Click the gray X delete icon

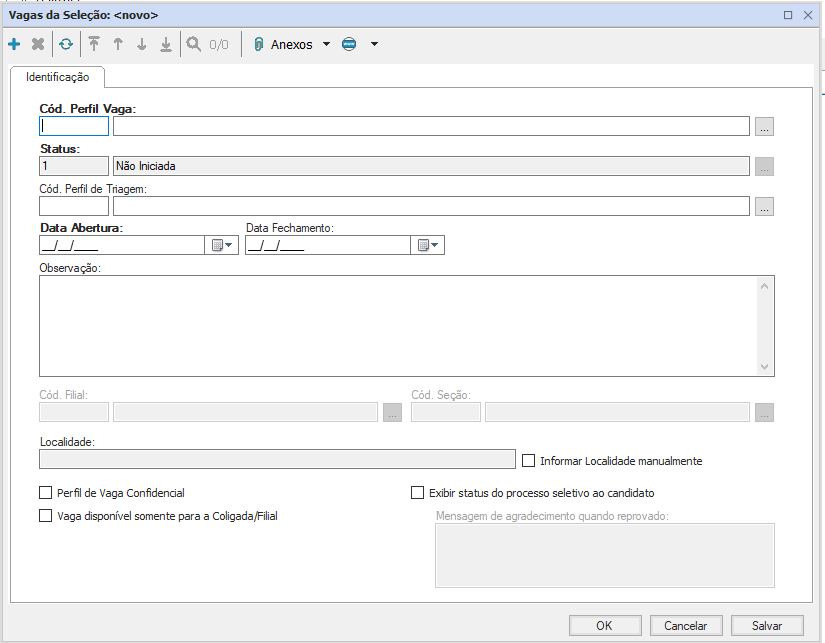(38, 45)
